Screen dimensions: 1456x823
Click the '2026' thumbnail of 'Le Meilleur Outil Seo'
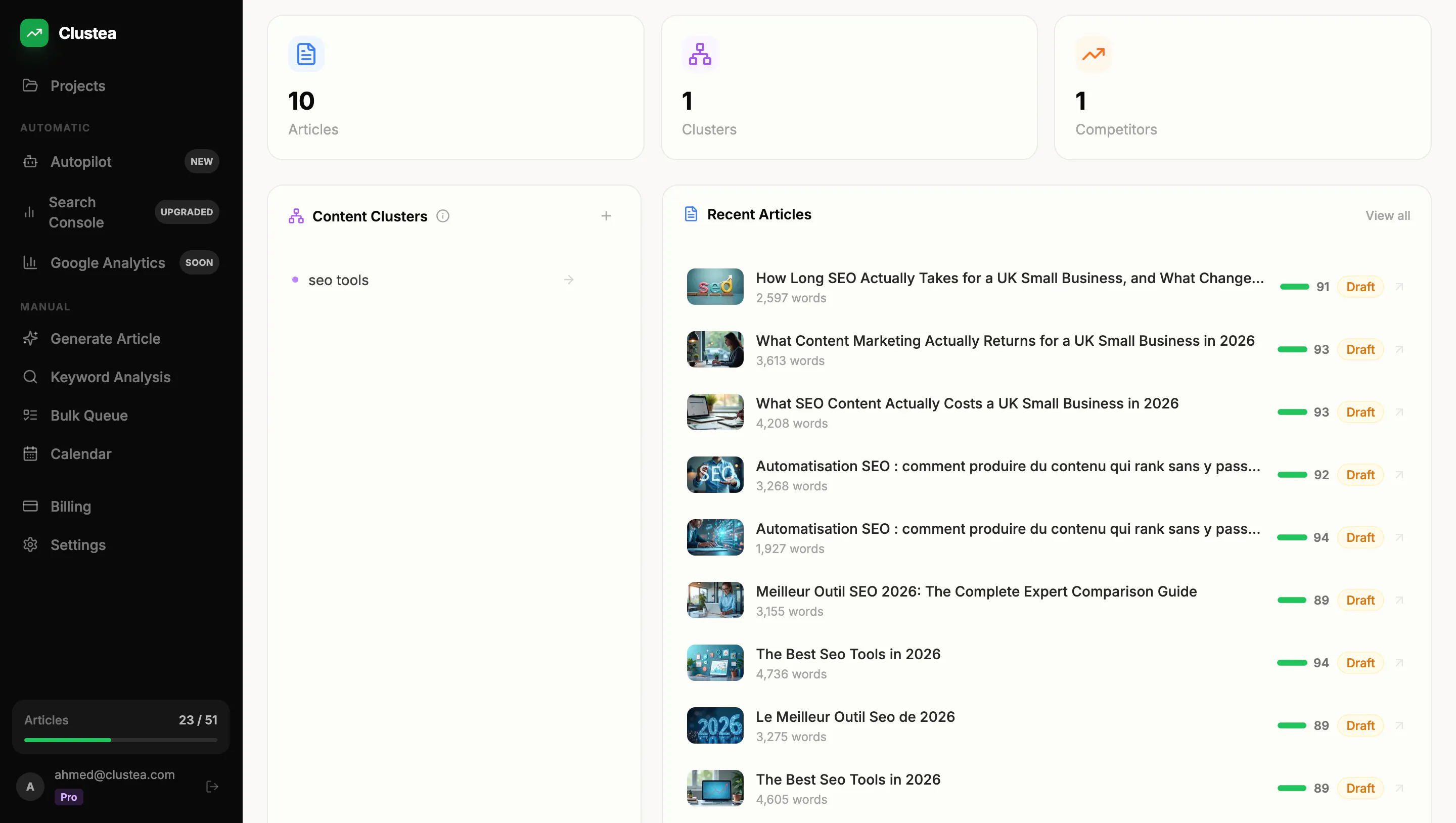click(715, 725)
